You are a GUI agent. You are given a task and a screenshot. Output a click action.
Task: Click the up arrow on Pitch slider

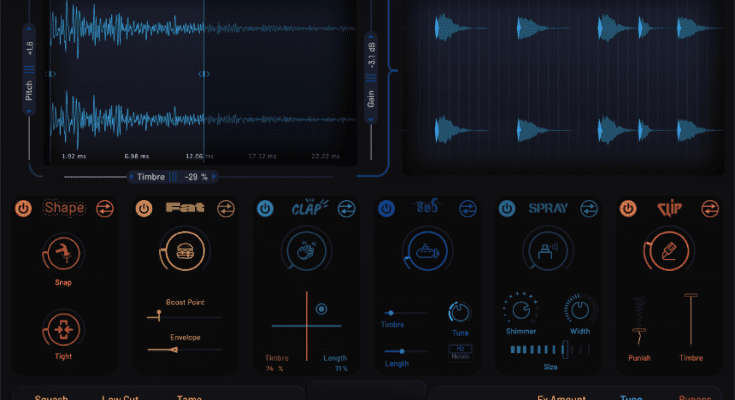point(29,28)
